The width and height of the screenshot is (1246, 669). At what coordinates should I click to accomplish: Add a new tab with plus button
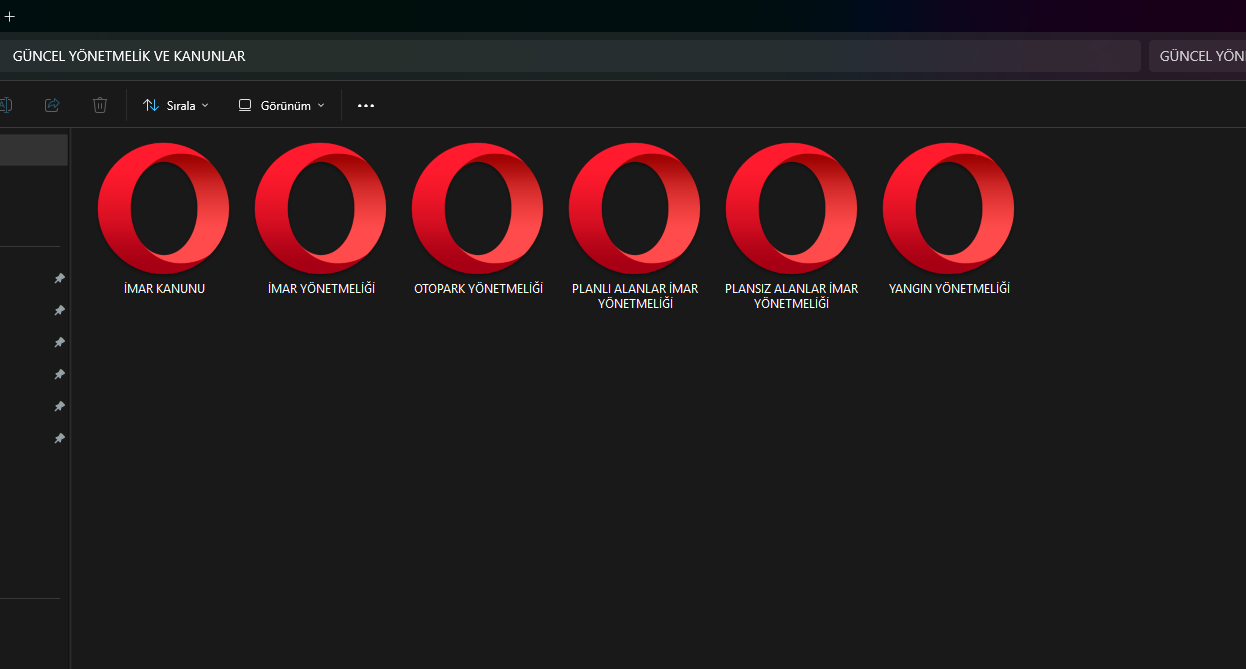coord(10,16)
